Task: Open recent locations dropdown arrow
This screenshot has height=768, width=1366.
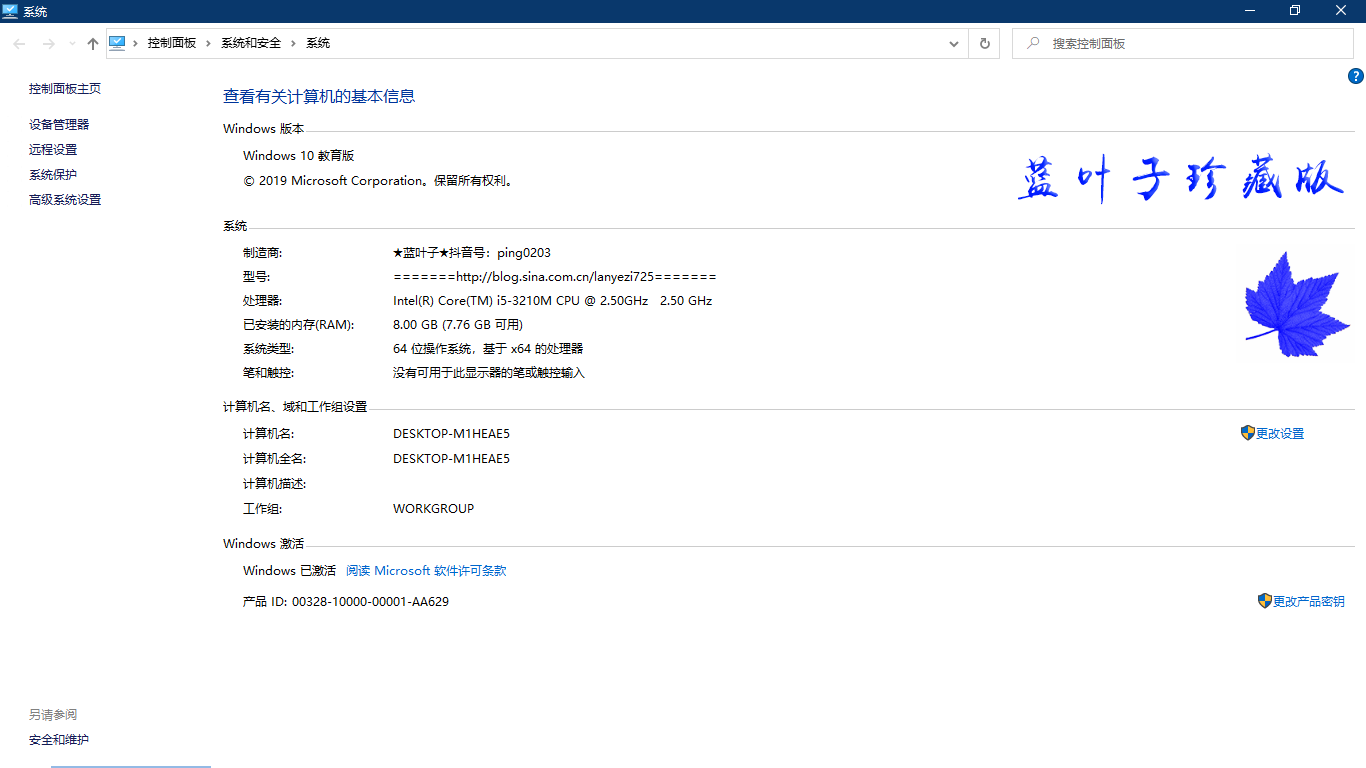Action: (x=72, y=44)
